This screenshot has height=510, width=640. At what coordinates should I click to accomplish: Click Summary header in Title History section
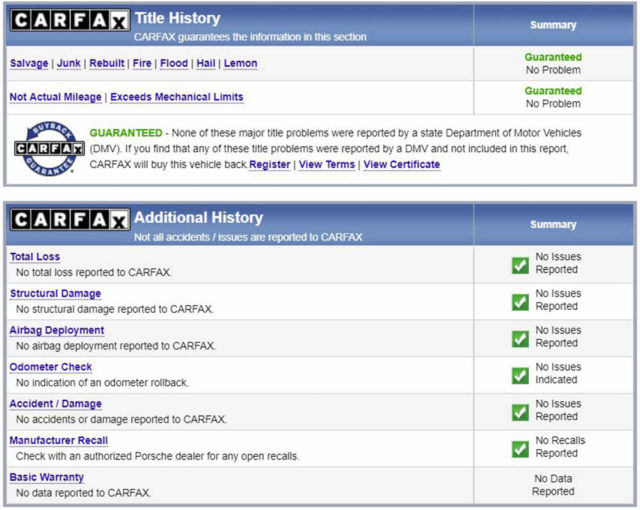click(553, 25)
